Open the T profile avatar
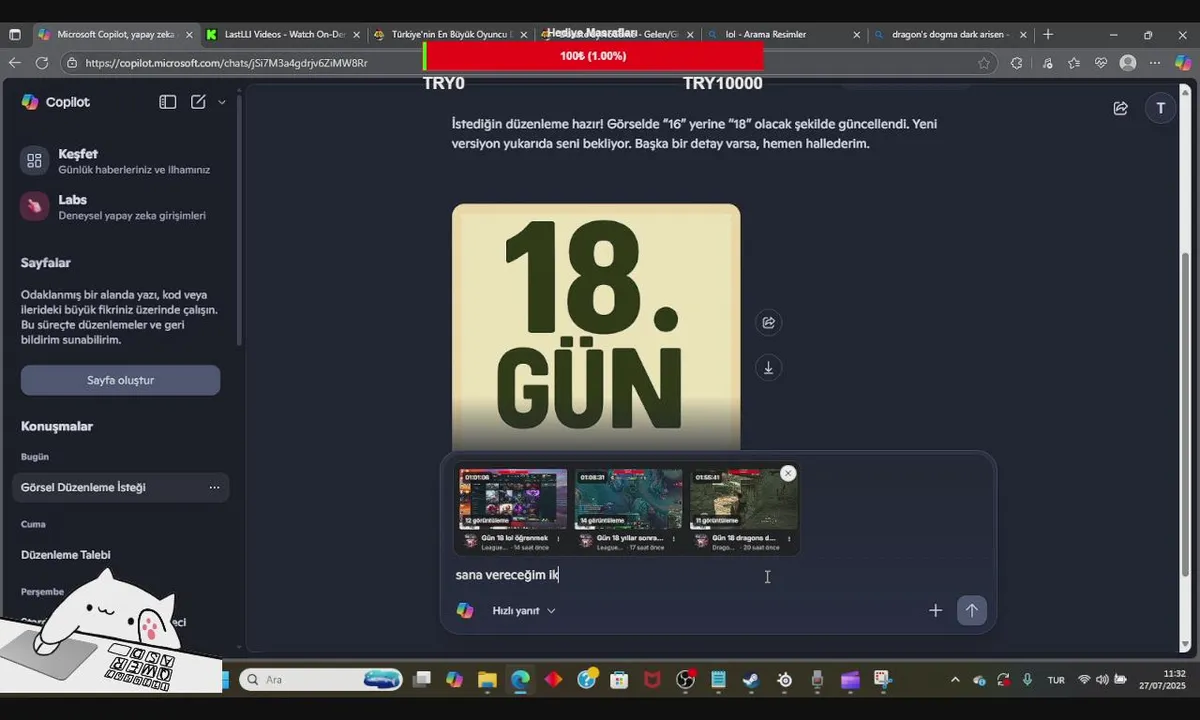 [1160, 108]
